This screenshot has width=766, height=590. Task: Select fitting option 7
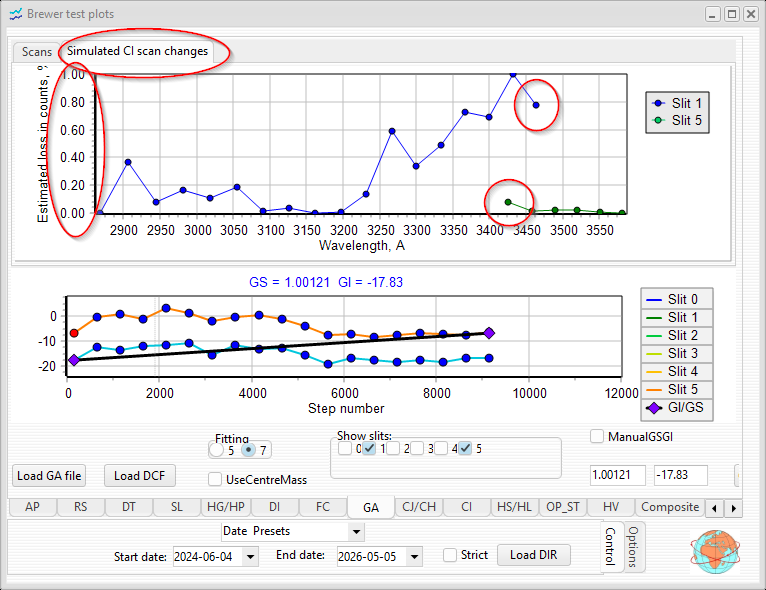click(x=249, y=450)
